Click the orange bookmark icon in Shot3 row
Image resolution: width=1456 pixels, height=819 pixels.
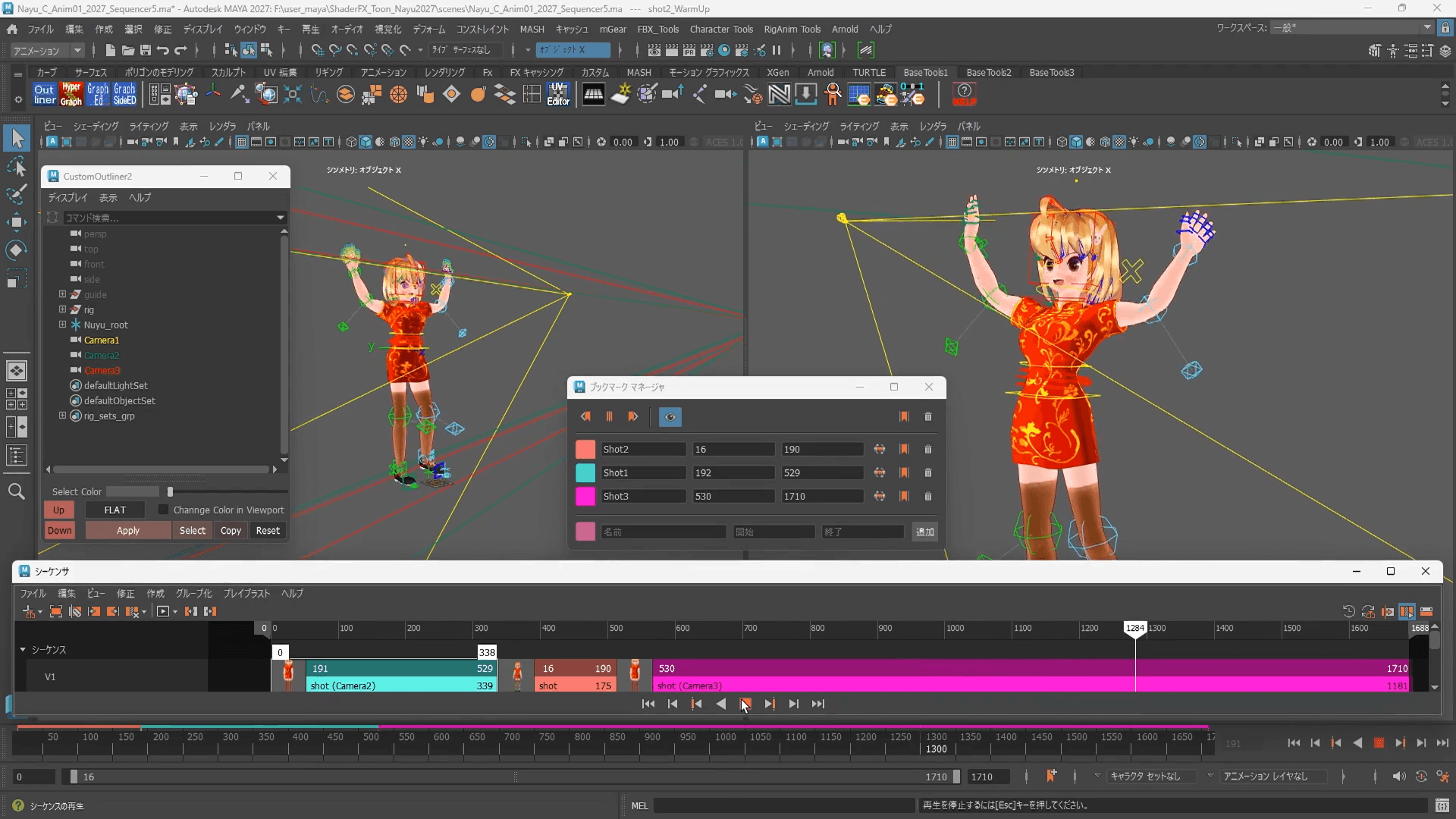point(904,496)
